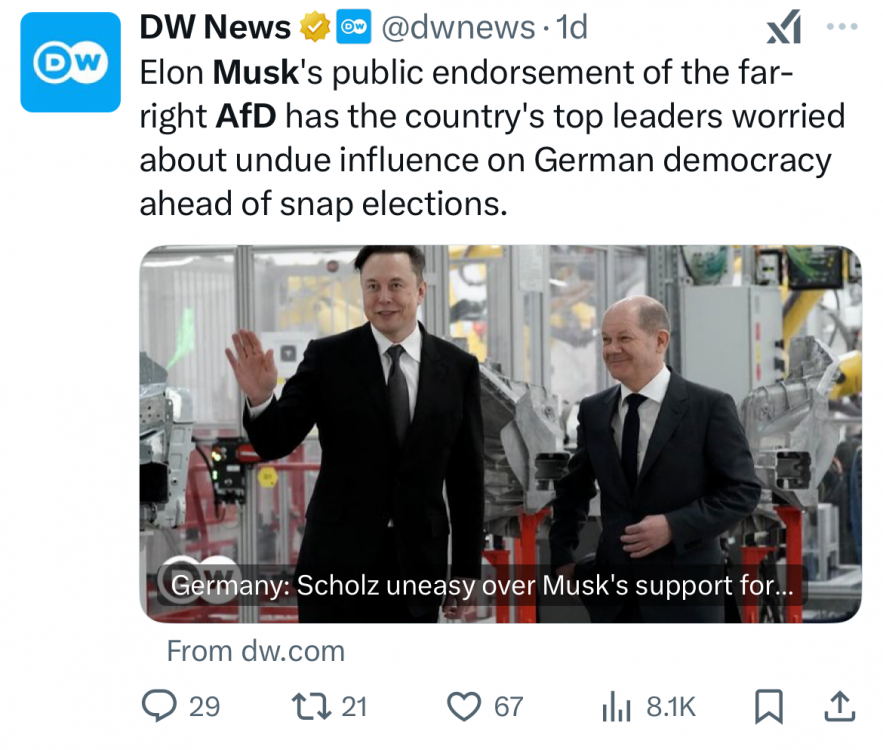The width and height of the screenshot is (883, 750).
Task: Open the DW News profile avatar
Action: point(70,62)
